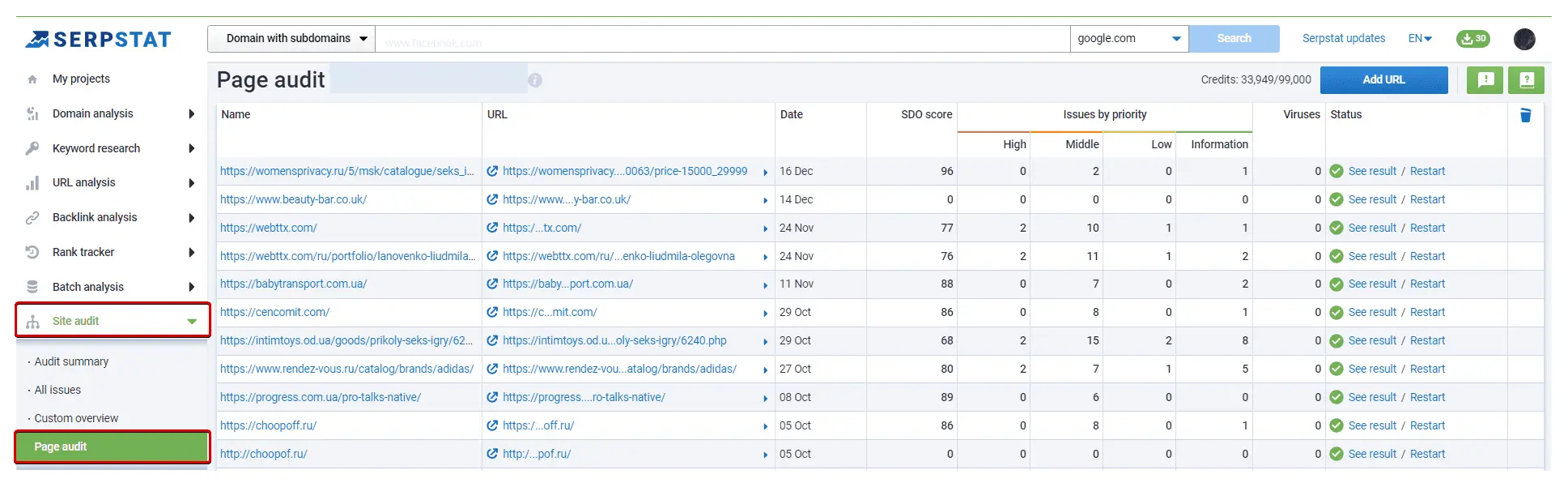Open All issues in sidebar
Image resolution: width=1568 pixels, height=487 pixels.
tap(57, 390)
